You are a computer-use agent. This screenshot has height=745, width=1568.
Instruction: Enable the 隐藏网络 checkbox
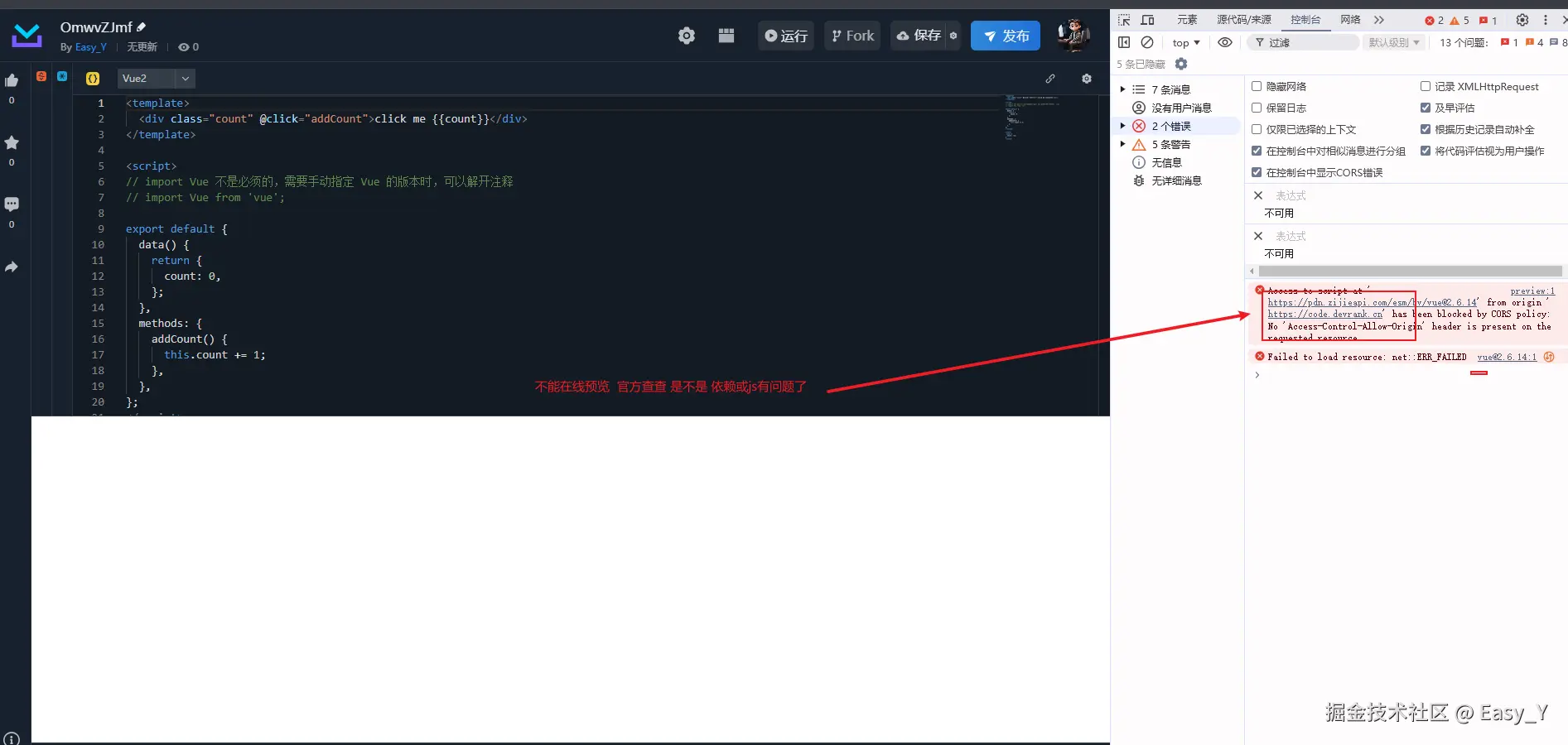1257,86
